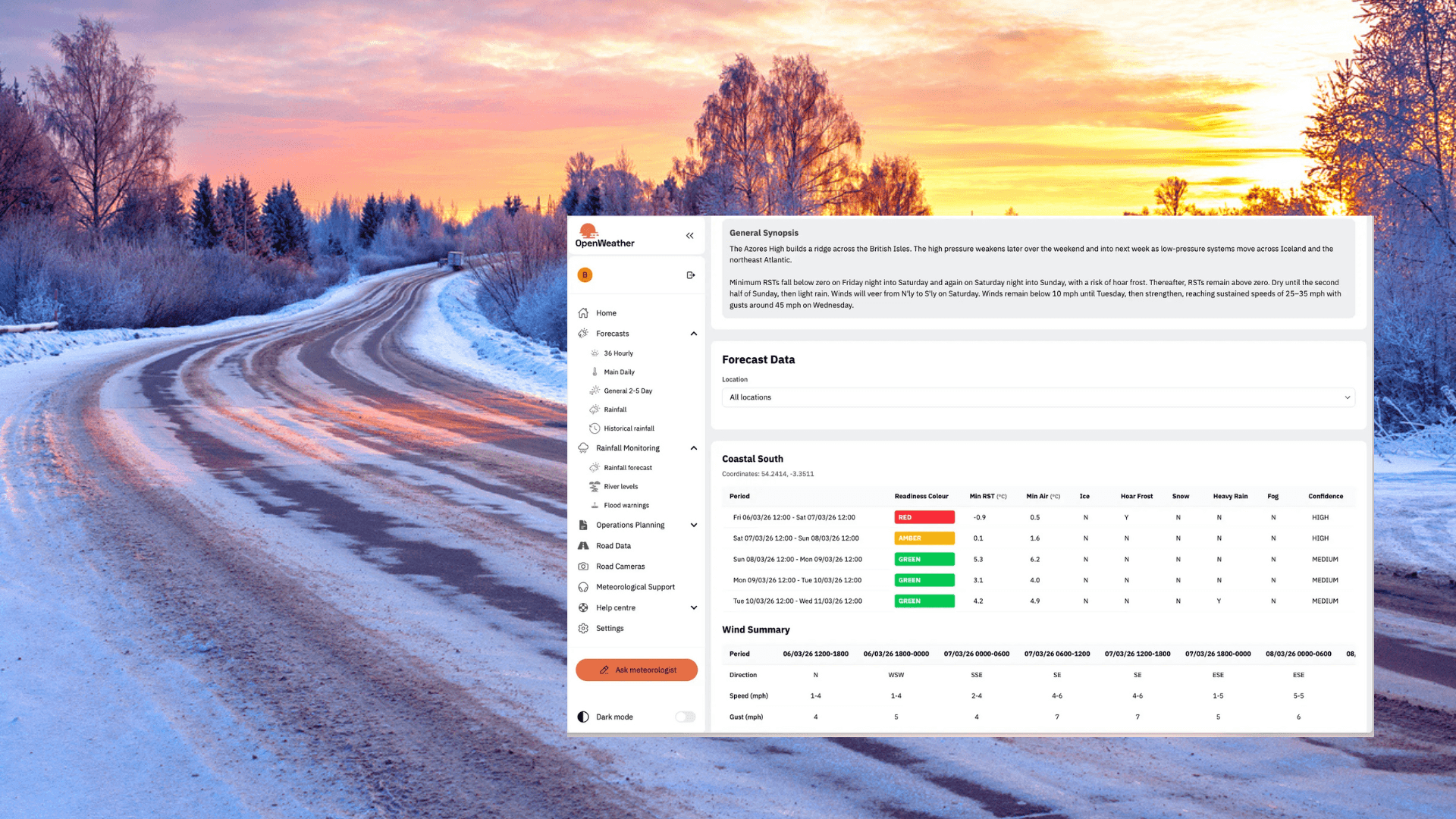Open the Flood warnings link
The height and width of the screenshot is (819, 1456).
[x=626, y=506]
